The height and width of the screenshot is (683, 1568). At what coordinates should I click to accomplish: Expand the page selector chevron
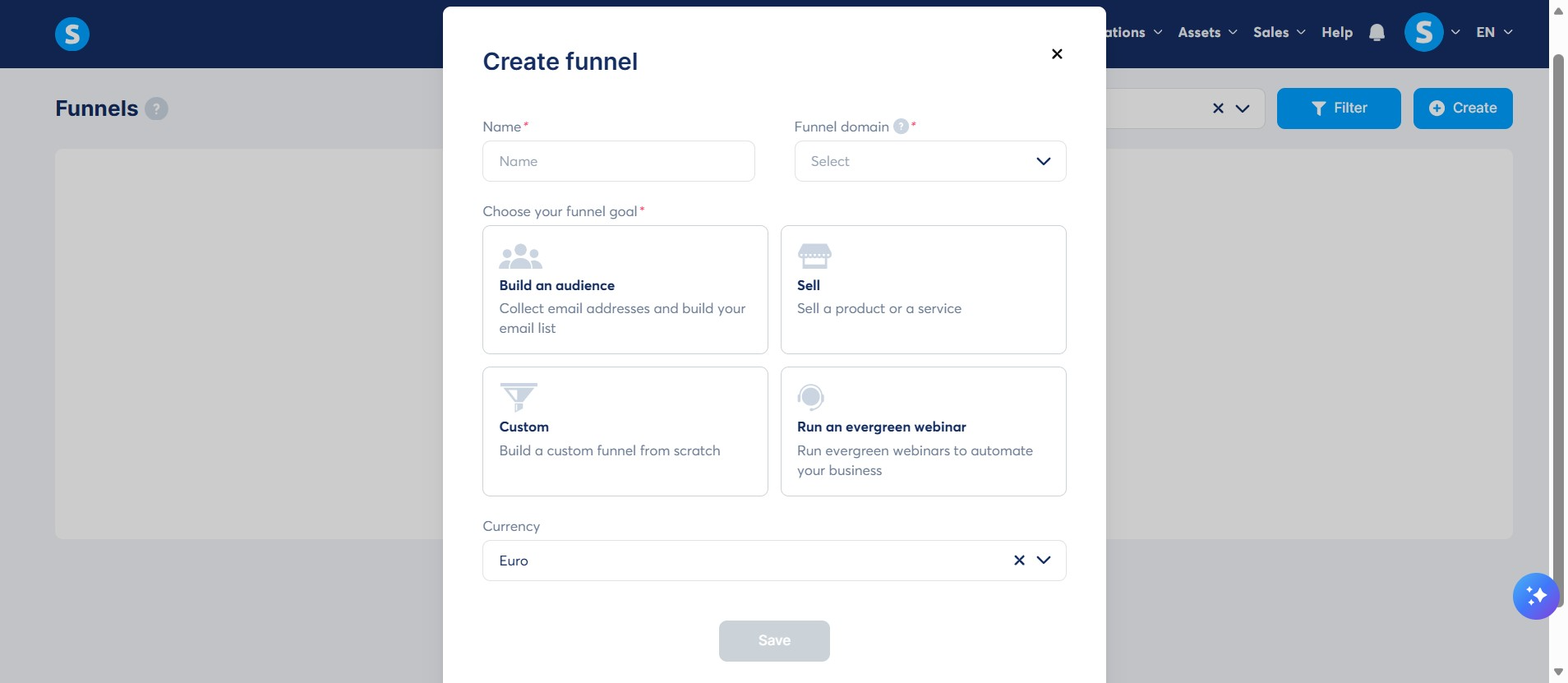tap(1243, 108)
